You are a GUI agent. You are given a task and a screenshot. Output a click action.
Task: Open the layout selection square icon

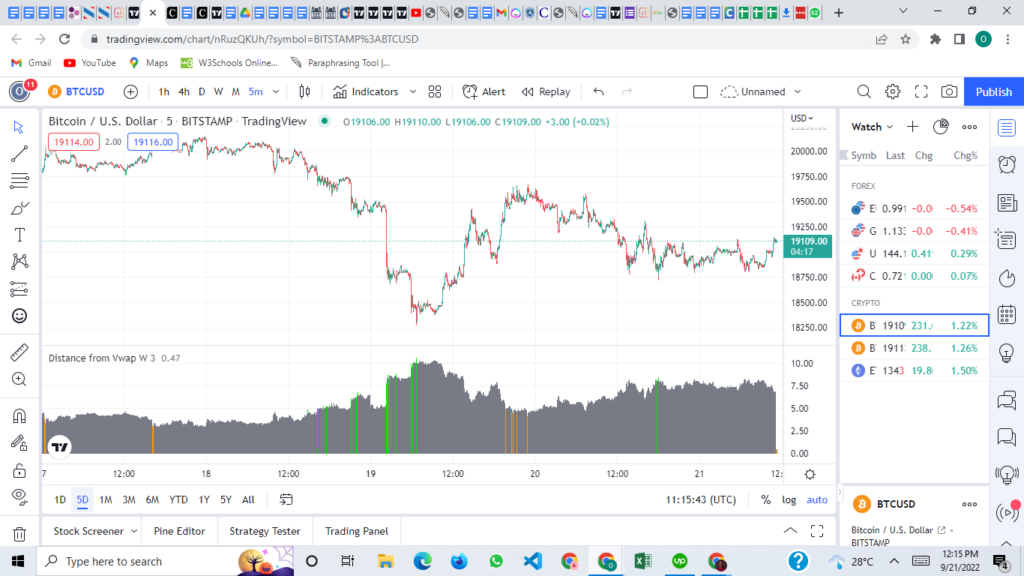pos(700,92)
